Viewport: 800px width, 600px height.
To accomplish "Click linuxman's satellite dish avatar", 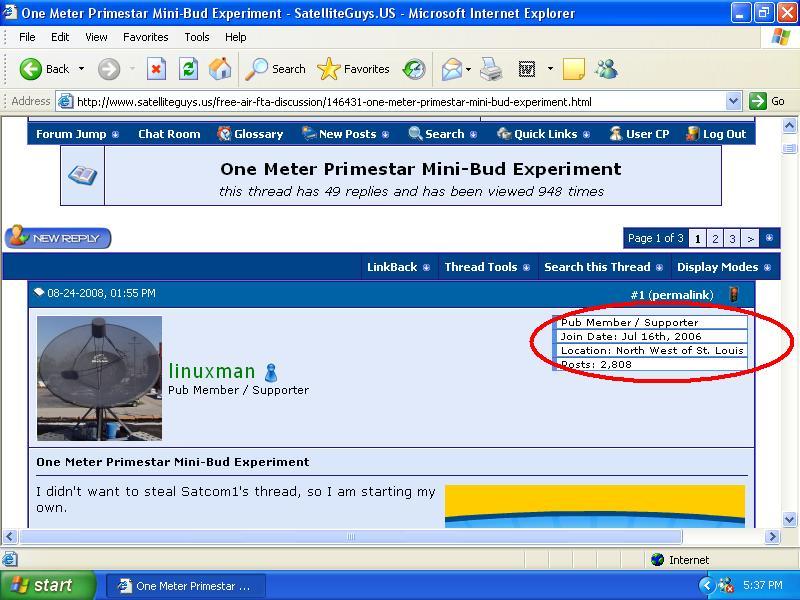I will pyautogui.click(x=99, y=378).
